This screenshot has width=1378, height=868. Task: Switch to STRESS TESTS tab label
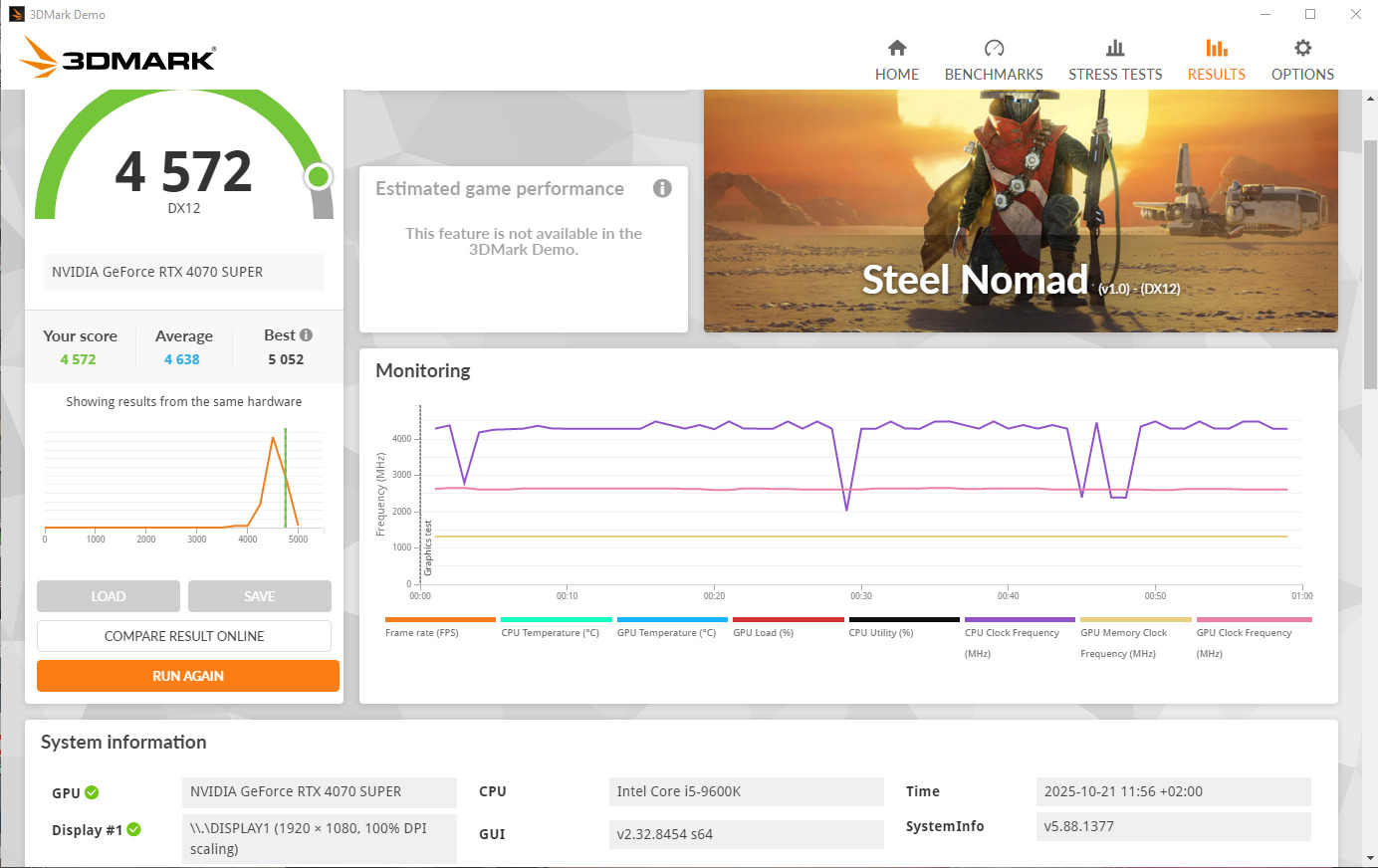[x=1115, y=75]
